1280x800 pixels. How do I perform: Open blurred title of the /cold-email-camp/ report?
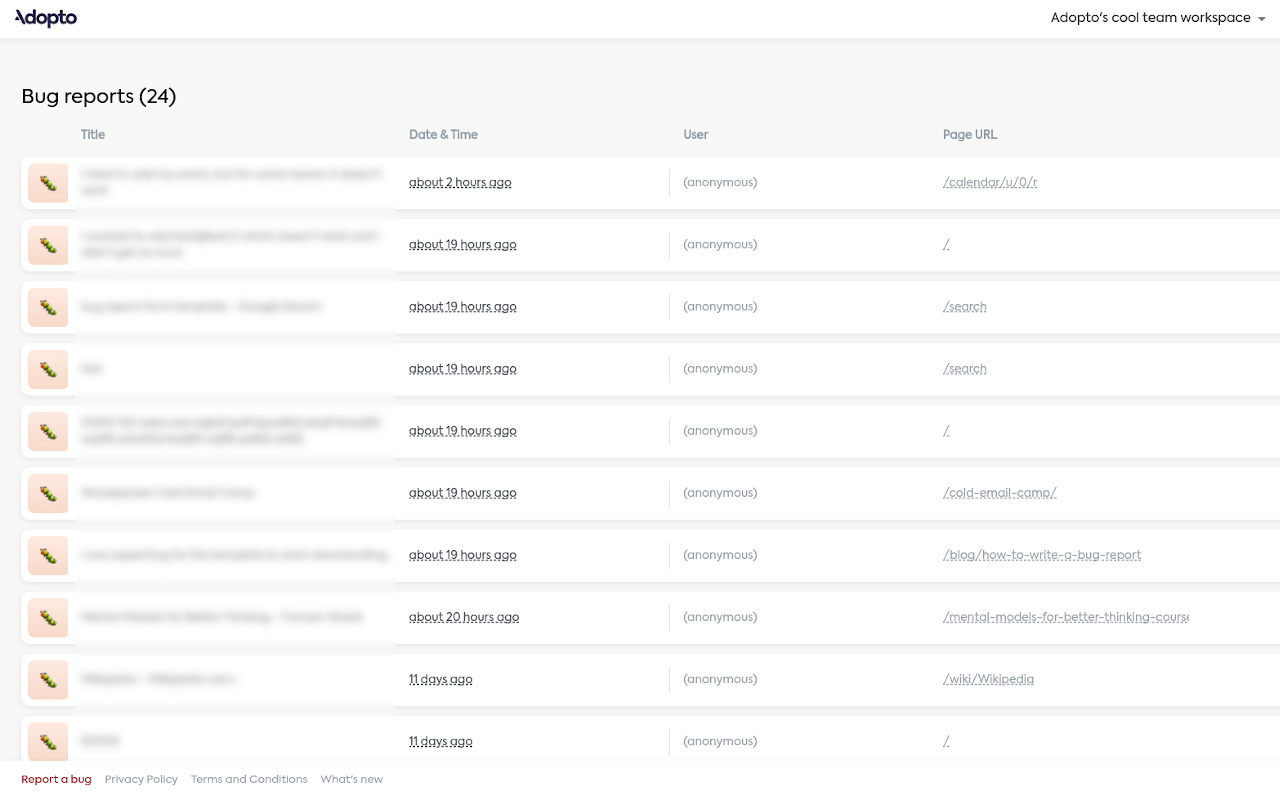167,492
